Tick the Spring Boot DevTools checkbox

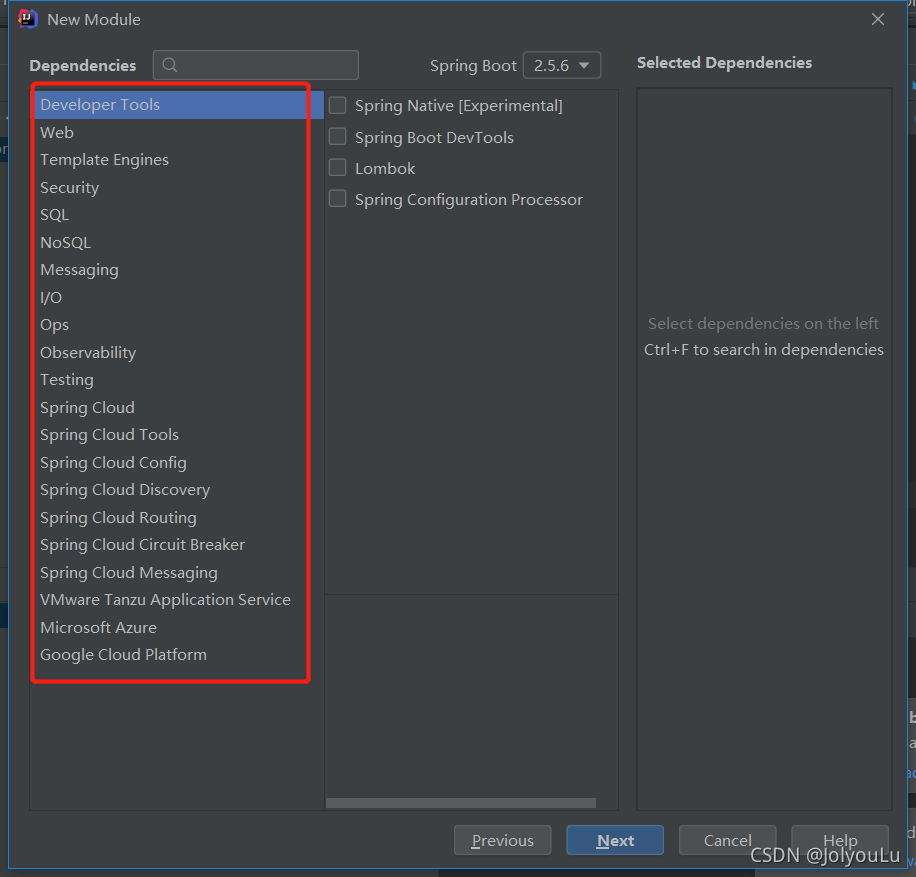[x=338, y=137]
